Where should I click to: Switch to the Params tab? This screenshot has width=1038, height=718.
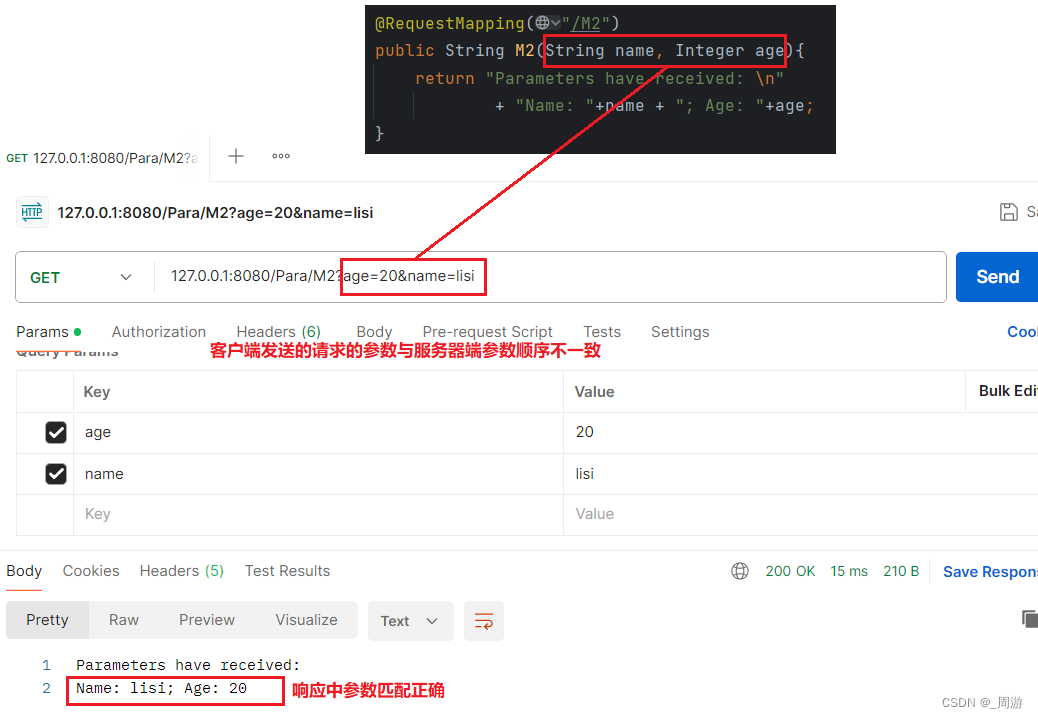48,332
